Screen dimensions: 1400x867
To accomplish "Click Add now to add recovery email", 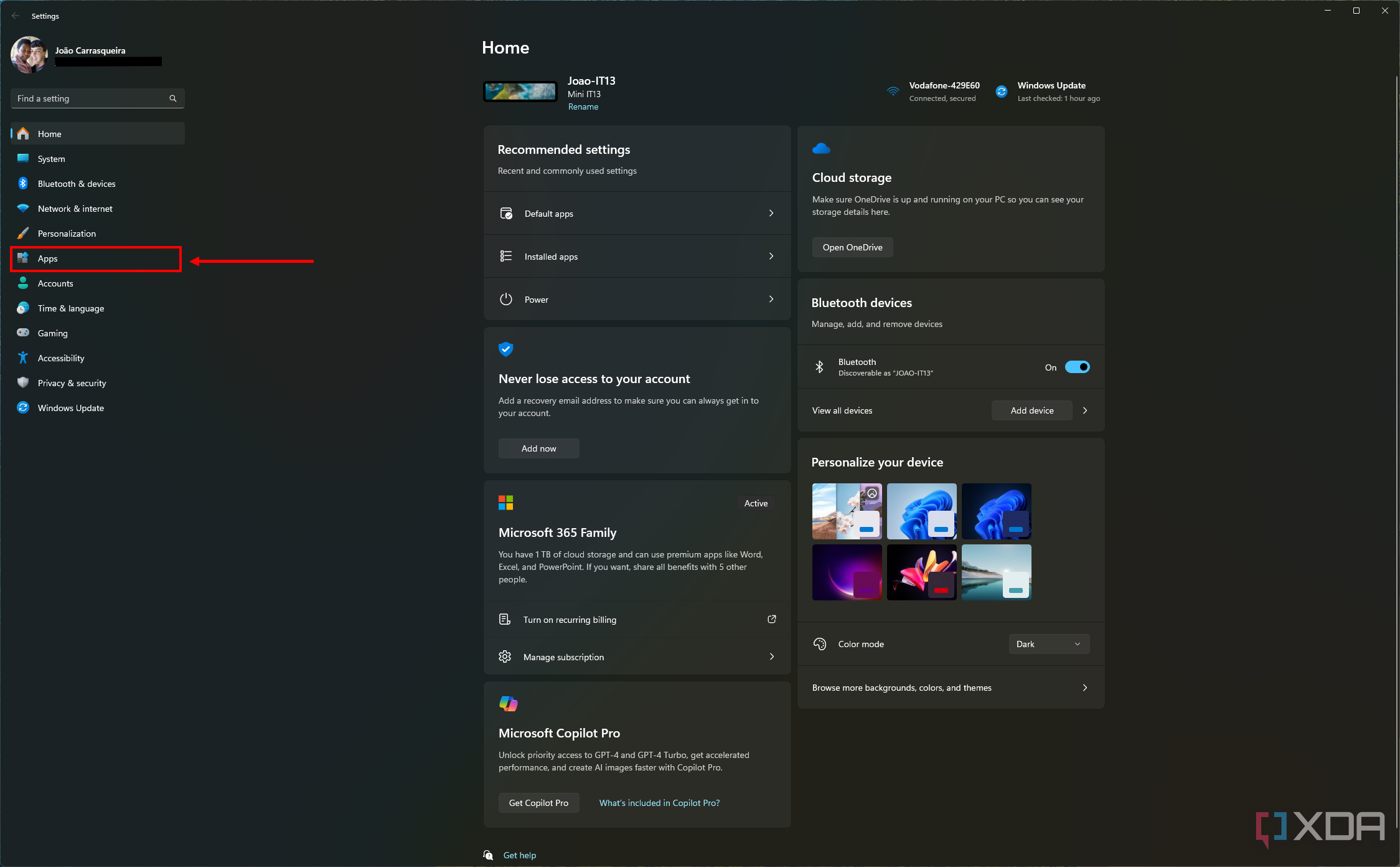I will [539, 448].
